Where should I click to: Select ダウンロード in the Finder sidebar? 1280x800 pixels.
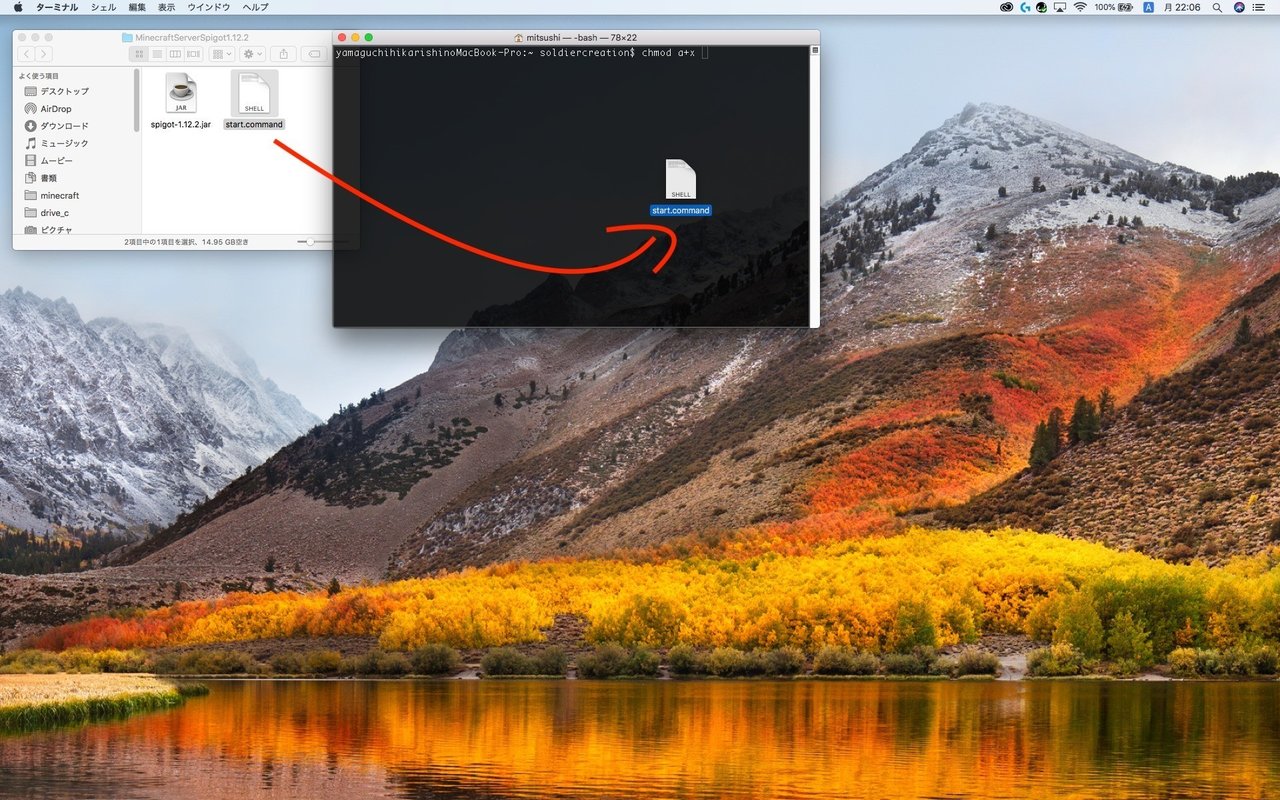tap(64, 126)
